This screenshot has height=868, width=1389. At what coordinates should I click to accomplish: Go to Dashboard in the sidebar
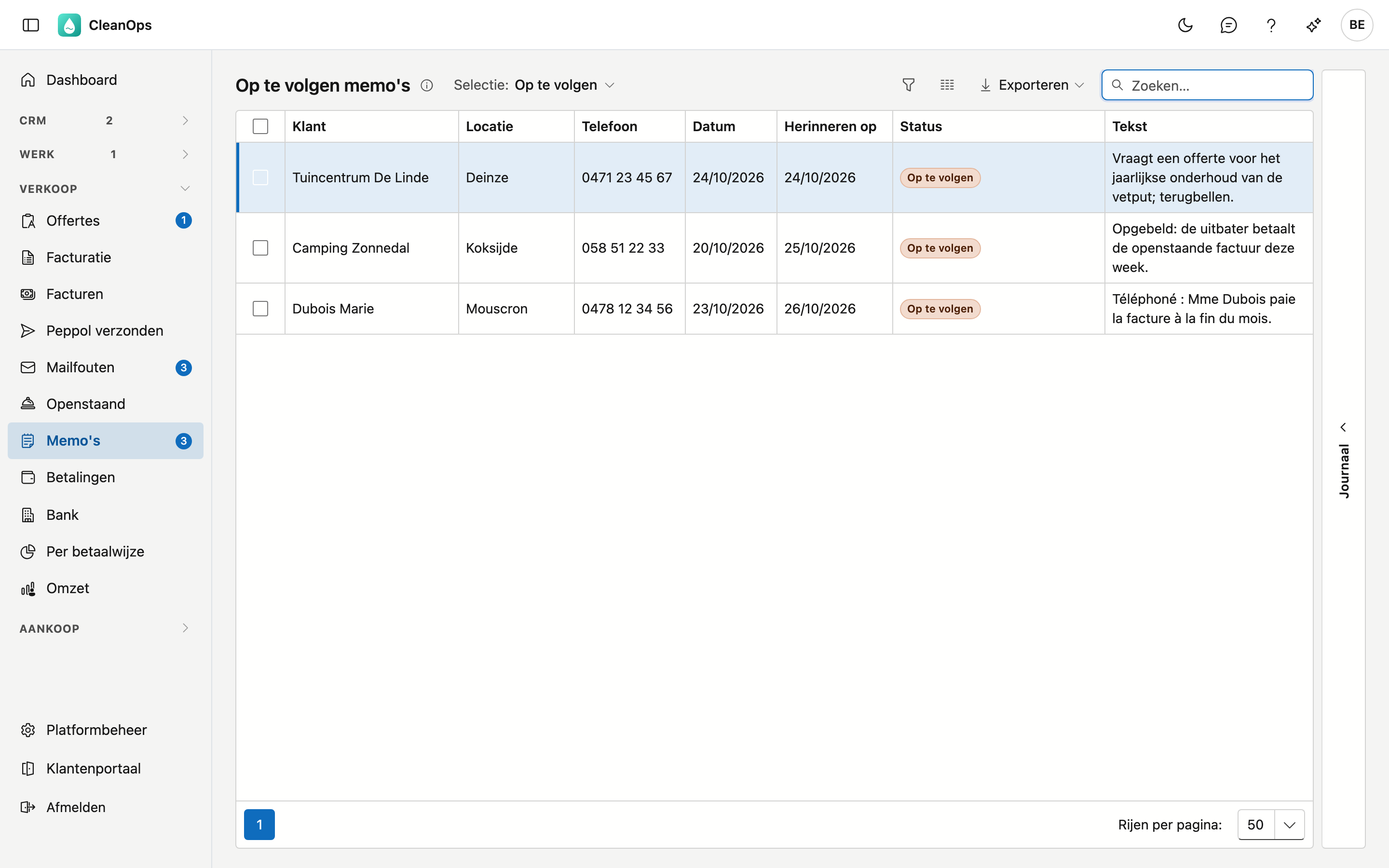pyautogui.click(x=106, y=80)
